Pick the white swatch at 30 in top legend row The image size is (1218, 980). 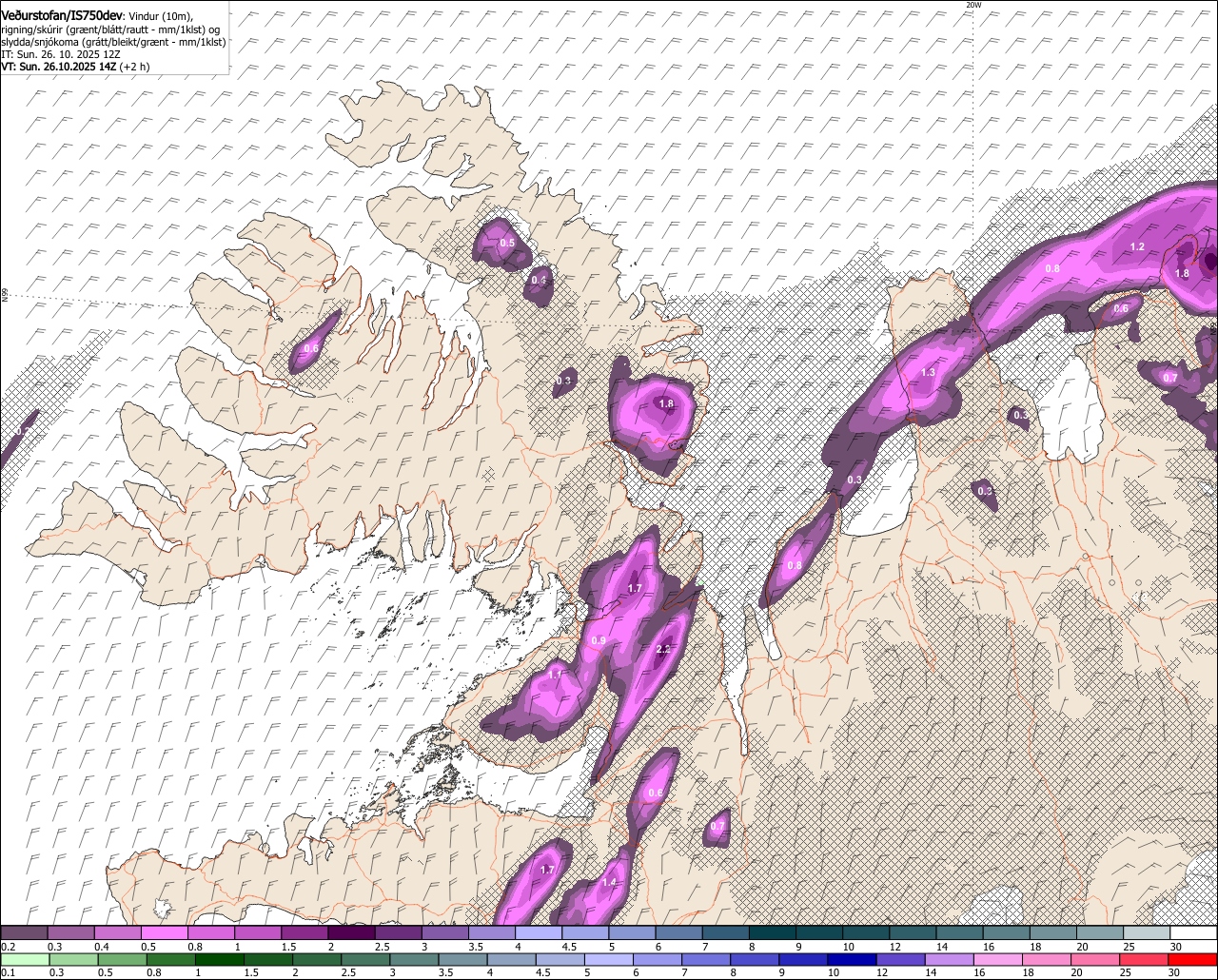[x=1193, y=932]
